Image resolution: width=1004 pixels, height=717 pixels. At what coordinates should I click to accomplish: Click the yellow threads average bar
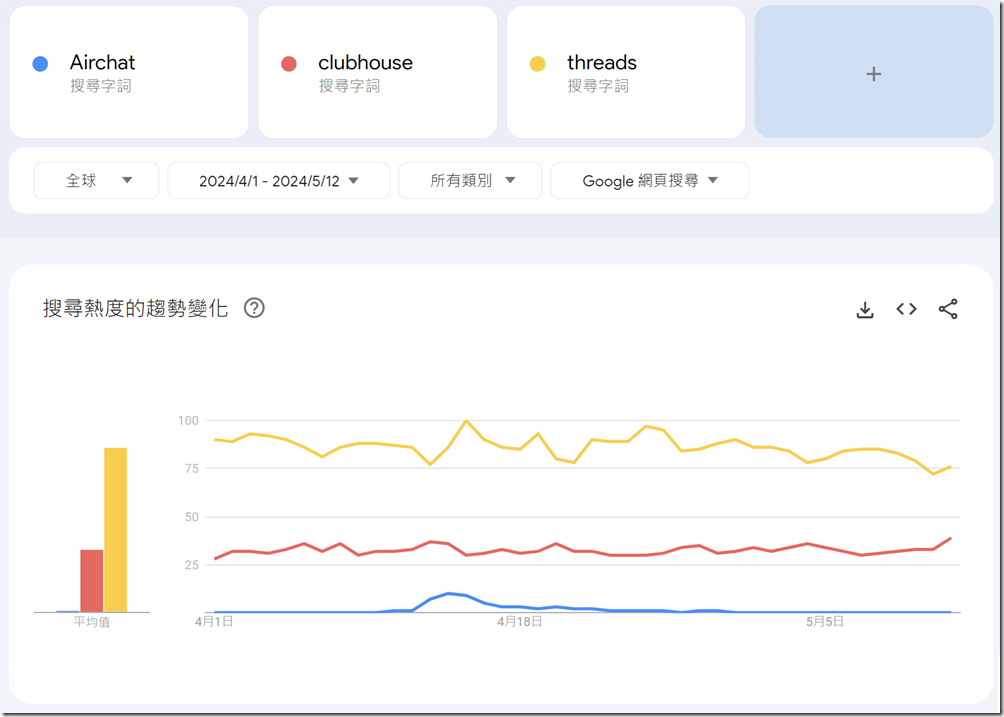[115, 530]
